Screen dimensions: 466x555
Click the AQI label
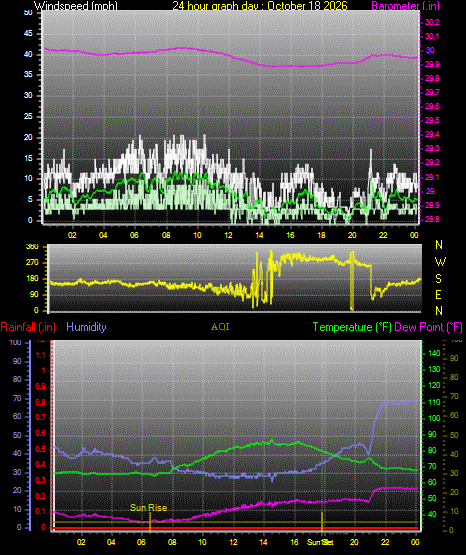220,327
